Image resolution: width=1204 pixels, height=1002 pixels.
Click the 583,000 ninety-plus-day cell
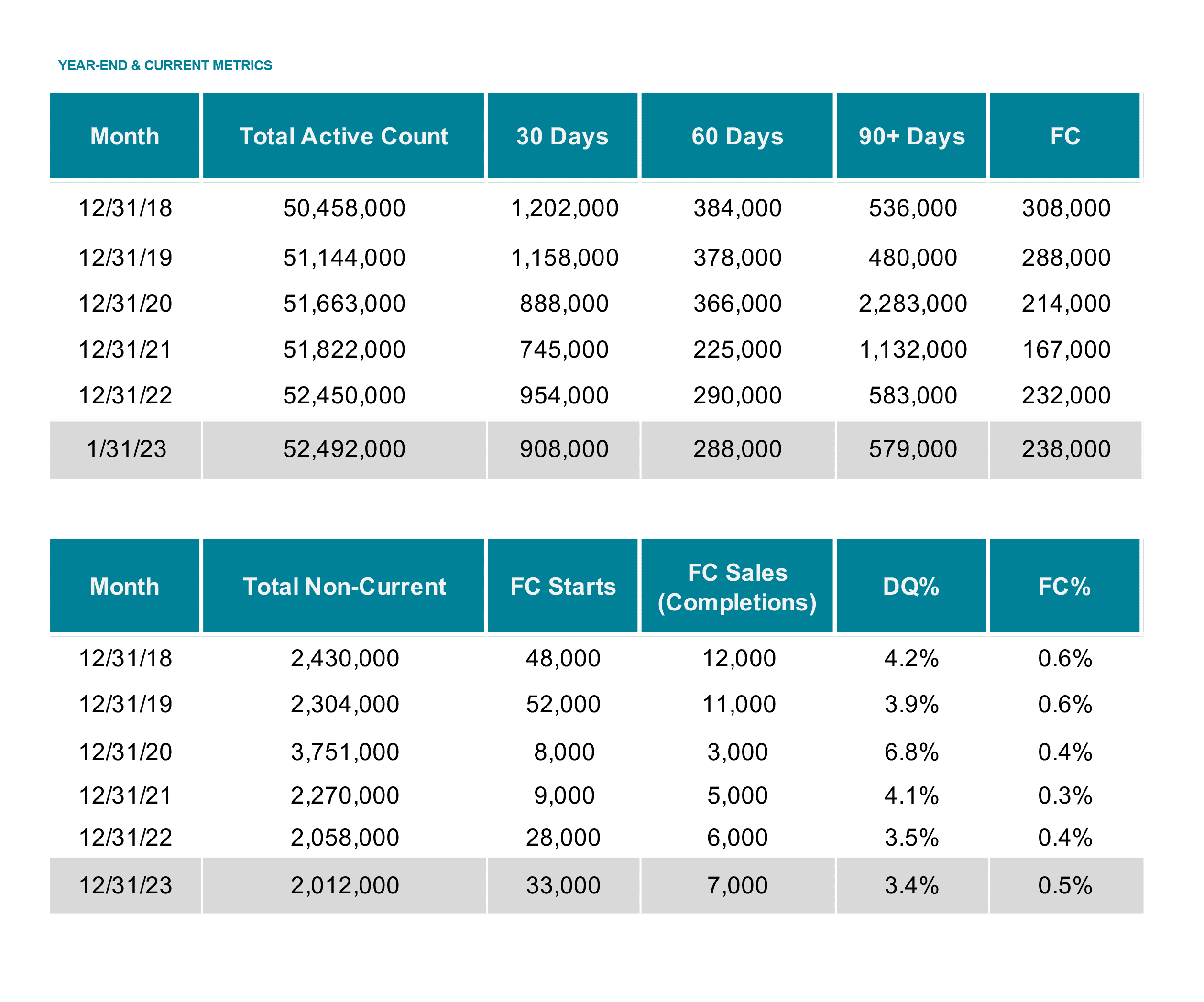(913, 395)
